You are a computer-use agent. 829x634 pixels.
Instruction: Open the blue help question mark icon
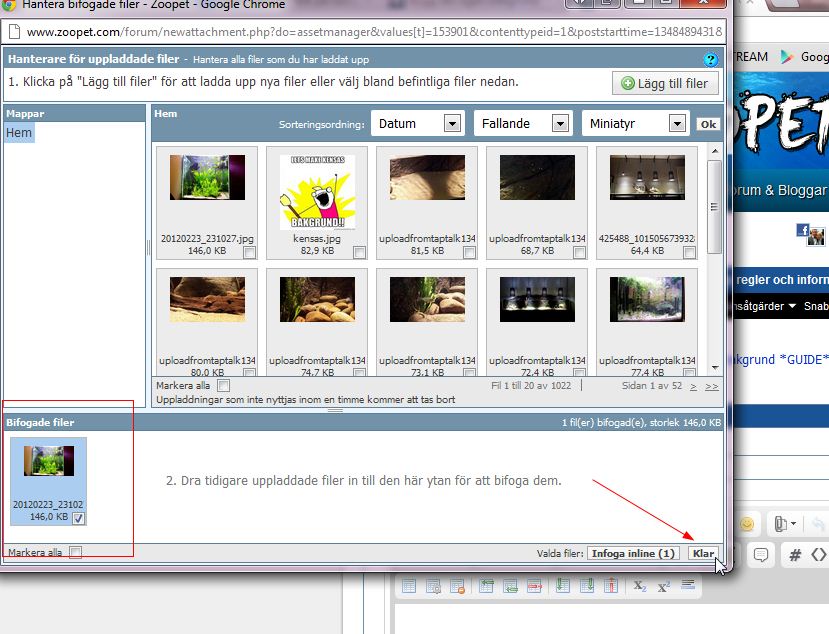(x=711, y=60)
